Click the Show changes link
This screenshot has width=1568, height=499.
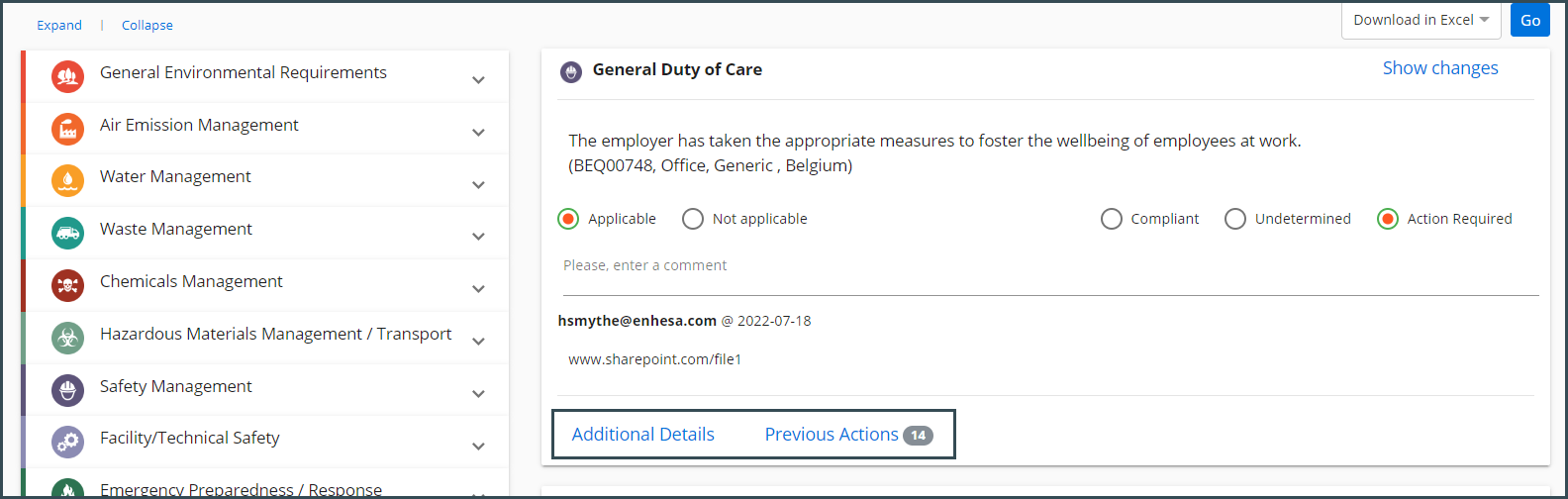pyautogui.click(x=1440, y=68)
